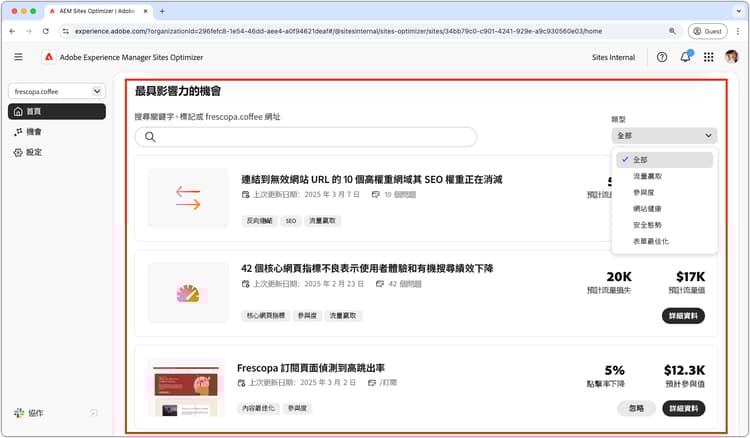Open the browser three-dot menu

pos(738,31)
